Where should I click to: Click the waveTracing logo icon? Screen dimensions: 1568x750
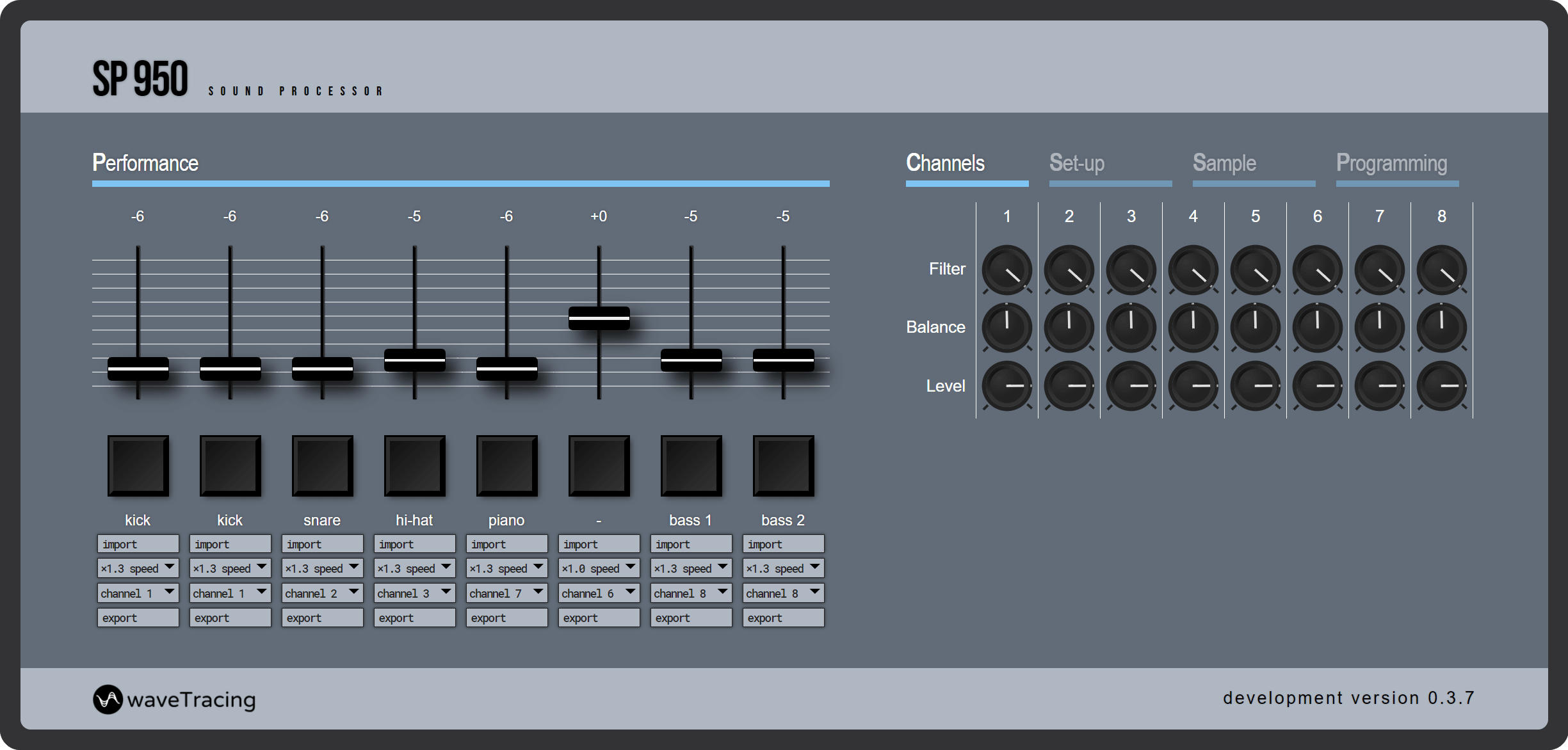point(108,699)
